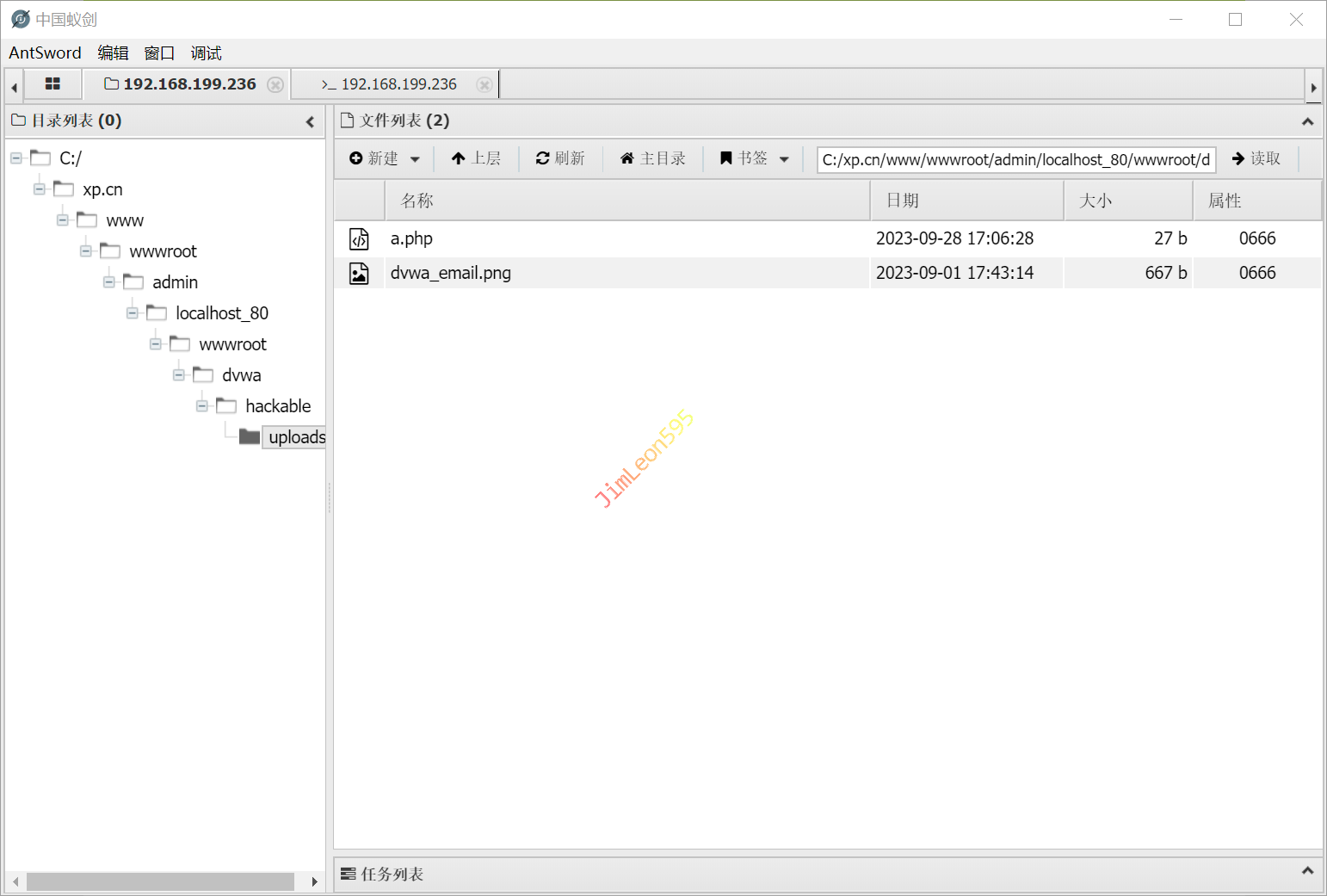The height and width of the screenshot is (896, 1327).
Task: Open the 编辑 menu
Action: coord(113,53)
